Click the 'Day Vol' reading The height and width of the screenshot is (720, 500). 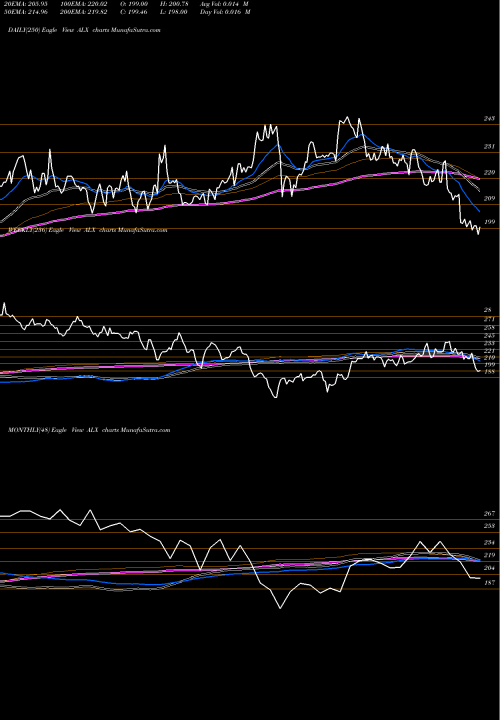(225, 11)
